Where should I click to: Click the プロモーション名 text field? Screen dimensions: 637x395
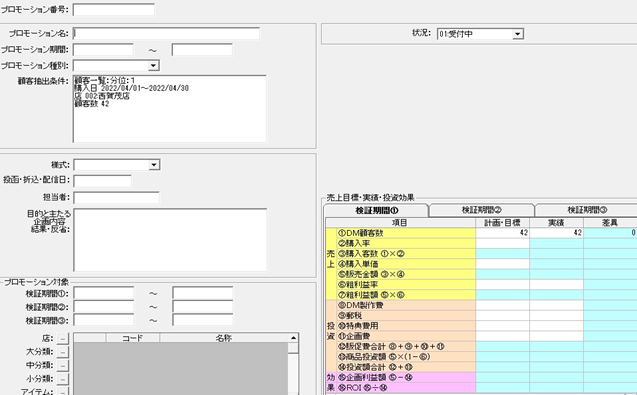[x=166, y=33]
